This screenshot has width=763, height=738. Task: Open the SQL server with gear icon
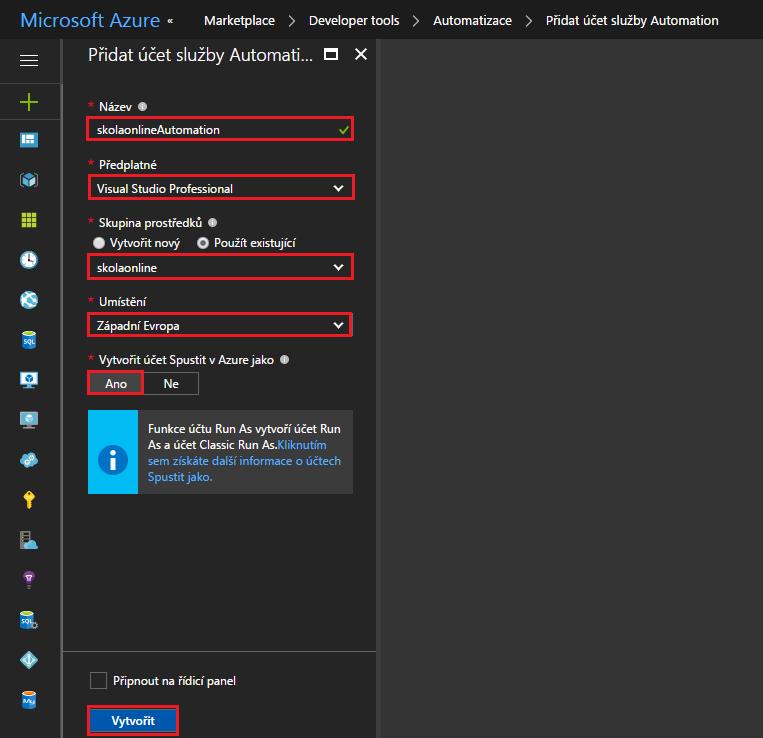tap(29, 620)
